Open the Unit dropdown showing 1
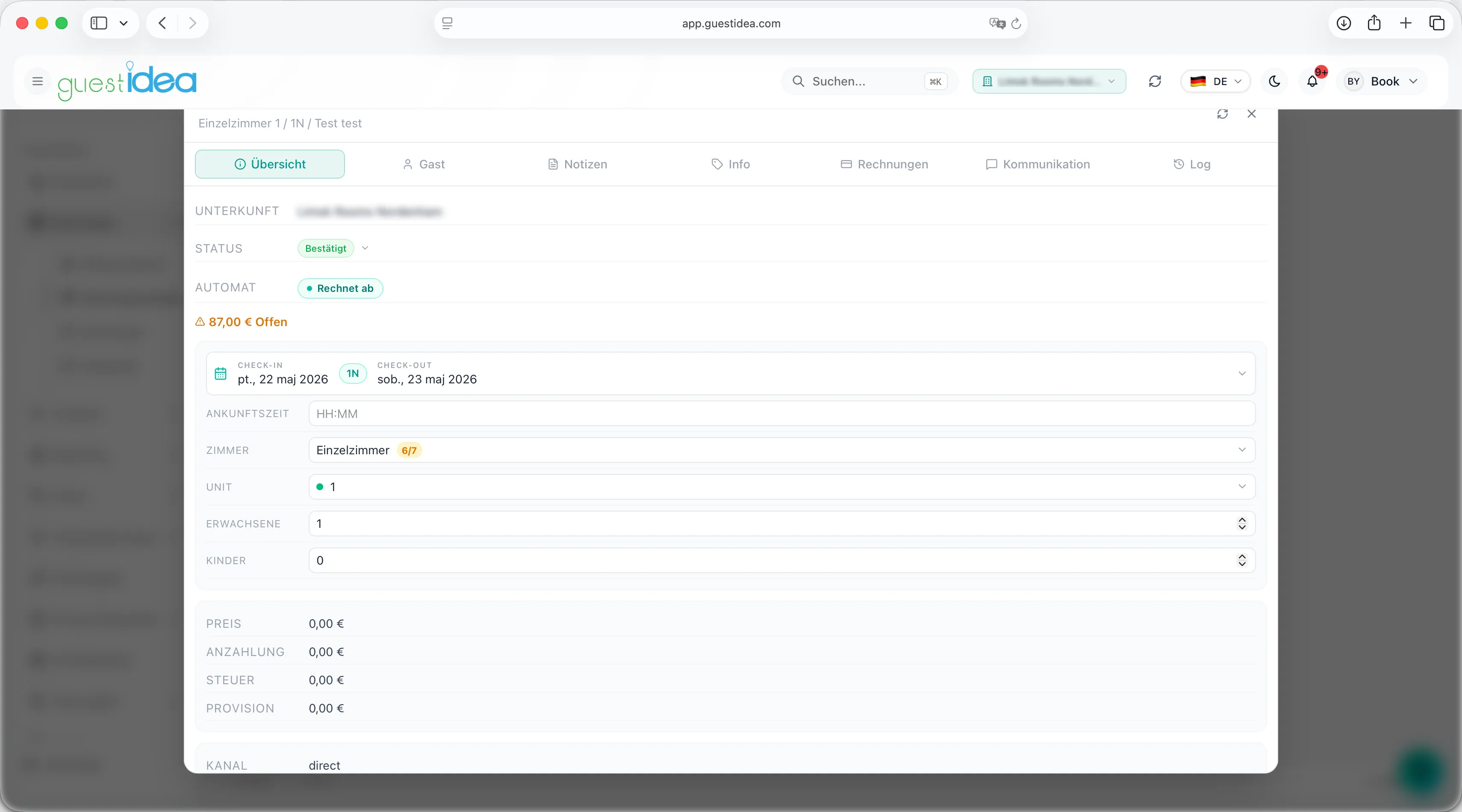The width and height of the screenshot is (1462, 812). click(781, 487)
